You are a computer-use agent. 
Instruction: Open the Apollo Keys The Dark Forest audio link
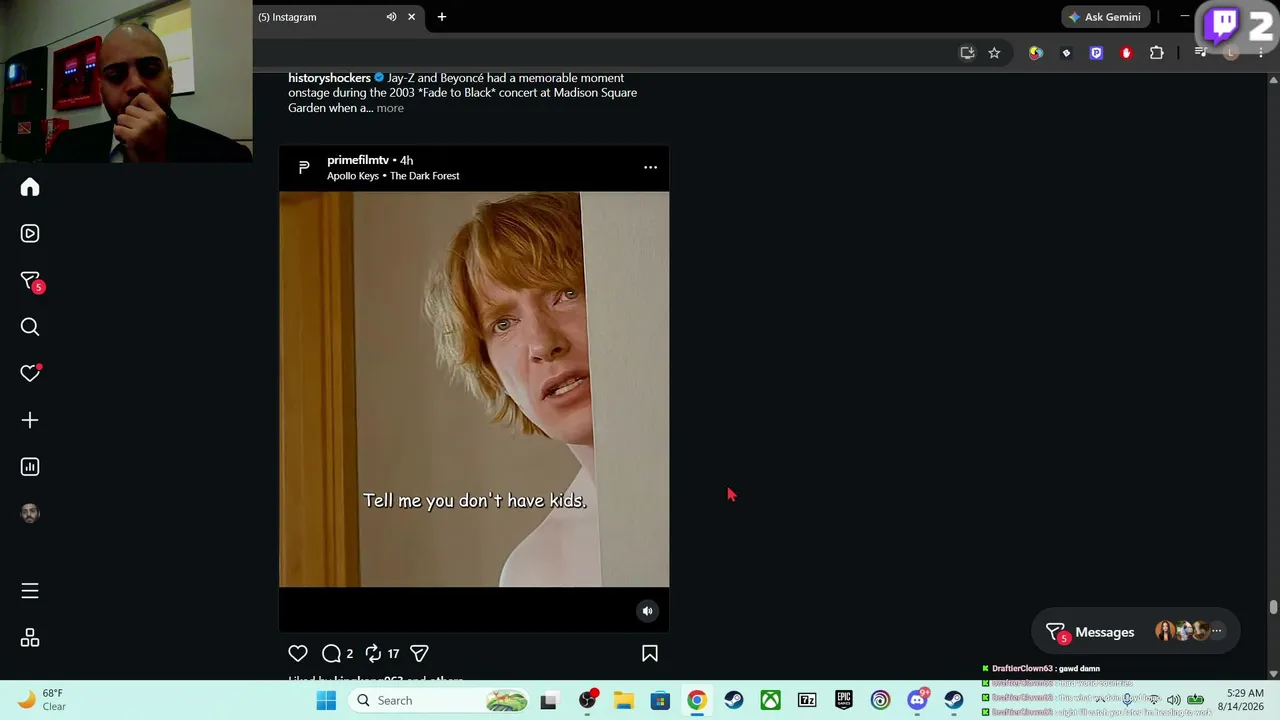click(x=393, y=176)
